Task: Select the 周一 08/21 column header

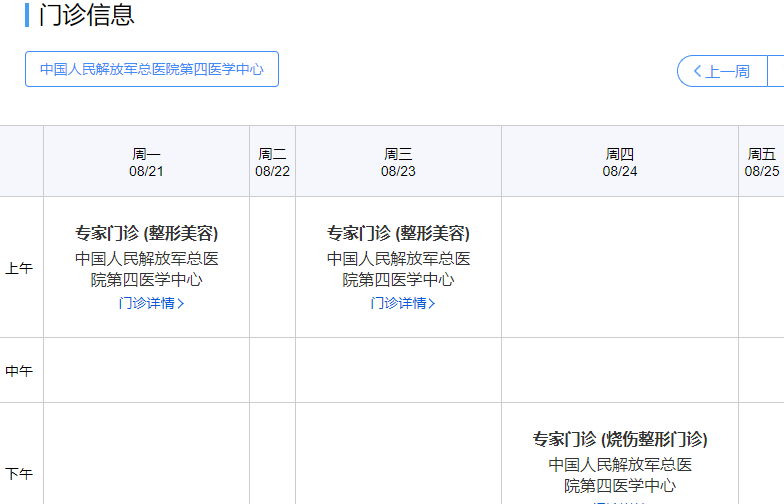Action: click(x=146, y=162)
